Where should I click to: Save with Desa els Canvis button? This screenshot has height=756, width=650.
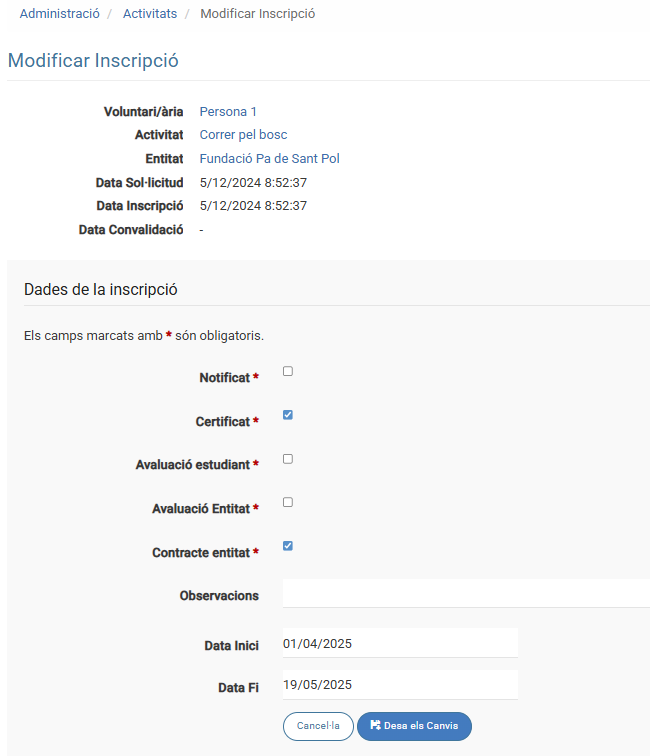(x=414, y=726)
